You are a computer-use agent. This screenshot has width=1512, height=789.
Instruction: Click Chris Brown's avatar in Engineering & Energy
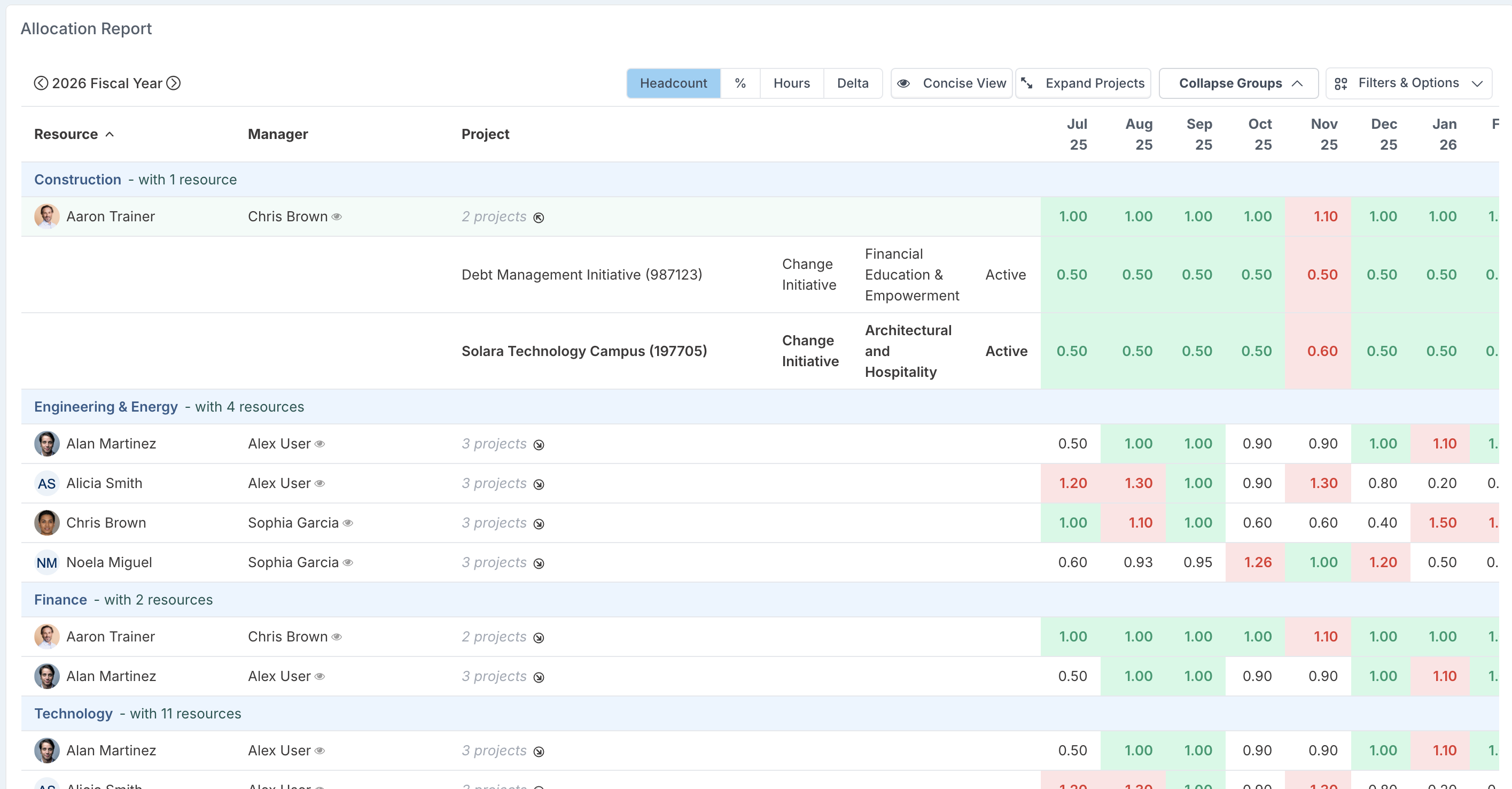coord(47,522)
